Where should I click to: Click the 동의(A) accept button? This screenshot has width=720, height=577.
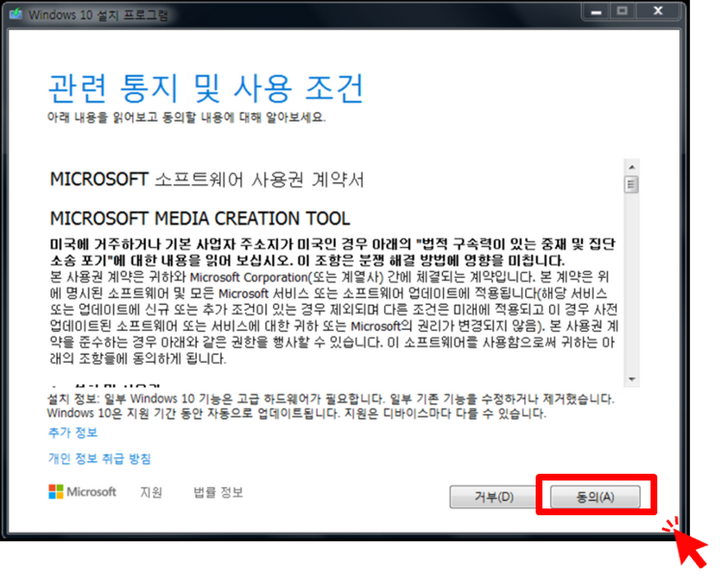595,496
